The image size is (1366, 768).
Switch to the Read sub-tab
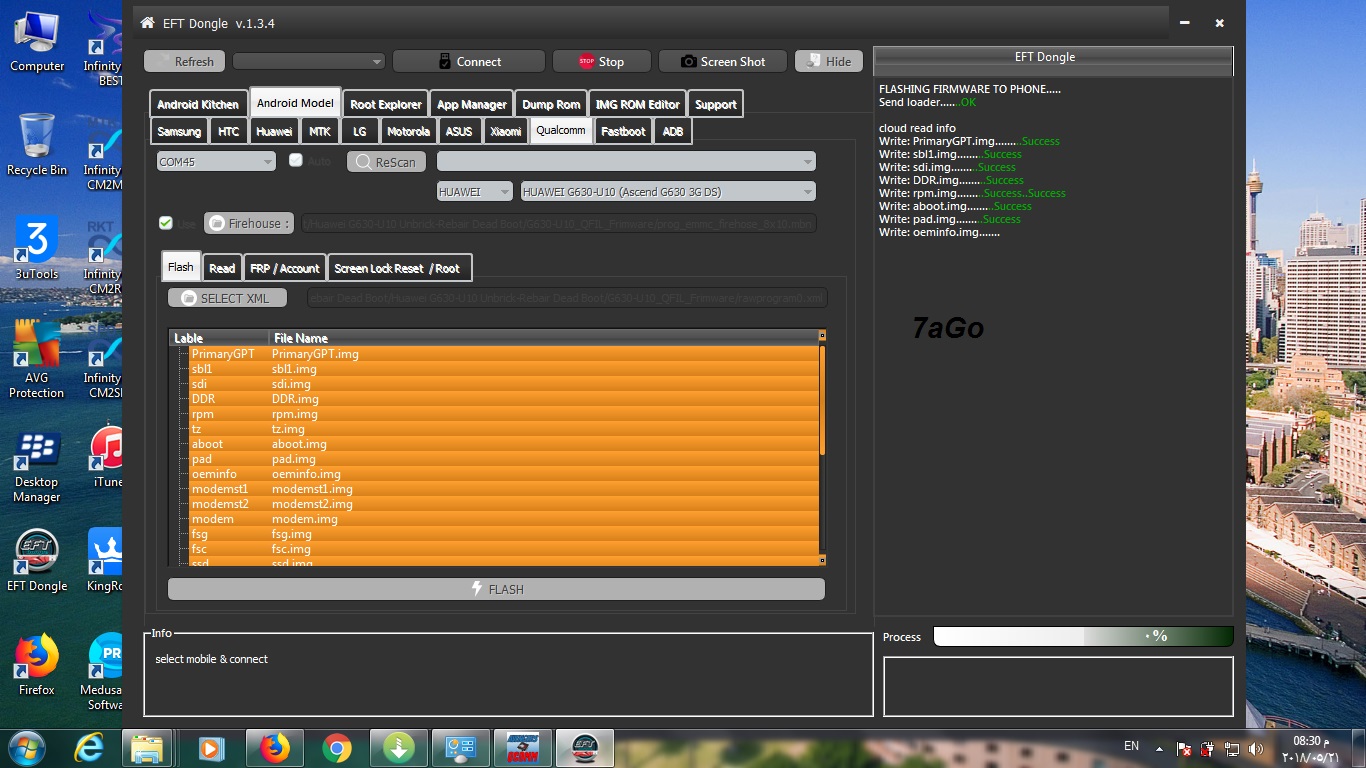222,268
